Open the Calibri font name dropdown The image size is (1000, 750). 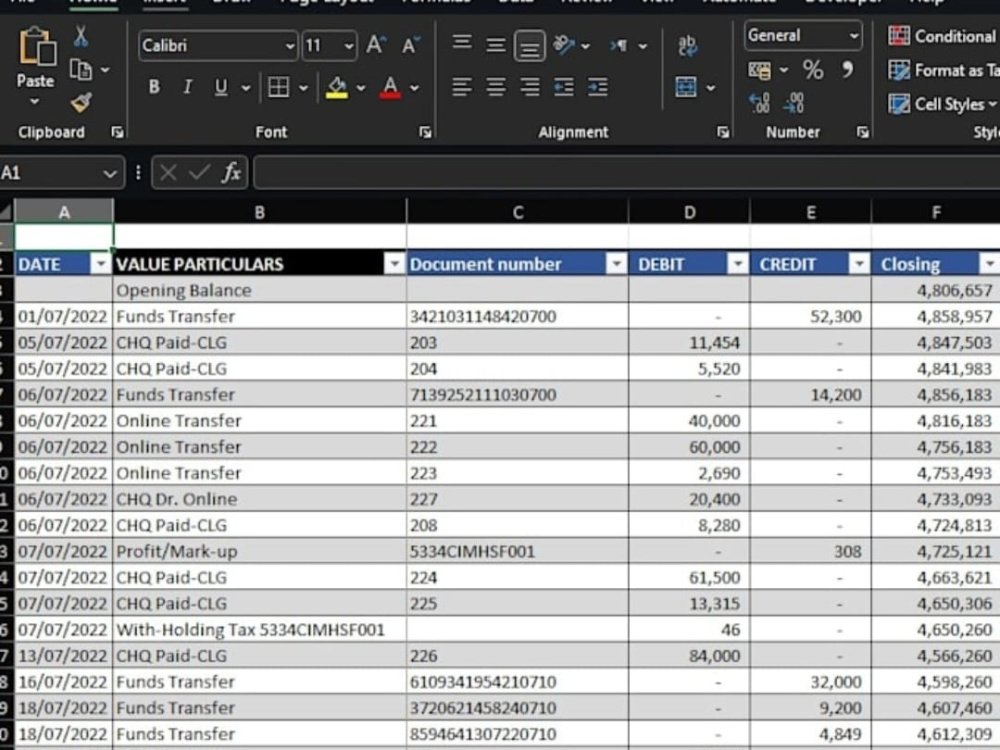[x=290, y=46]
